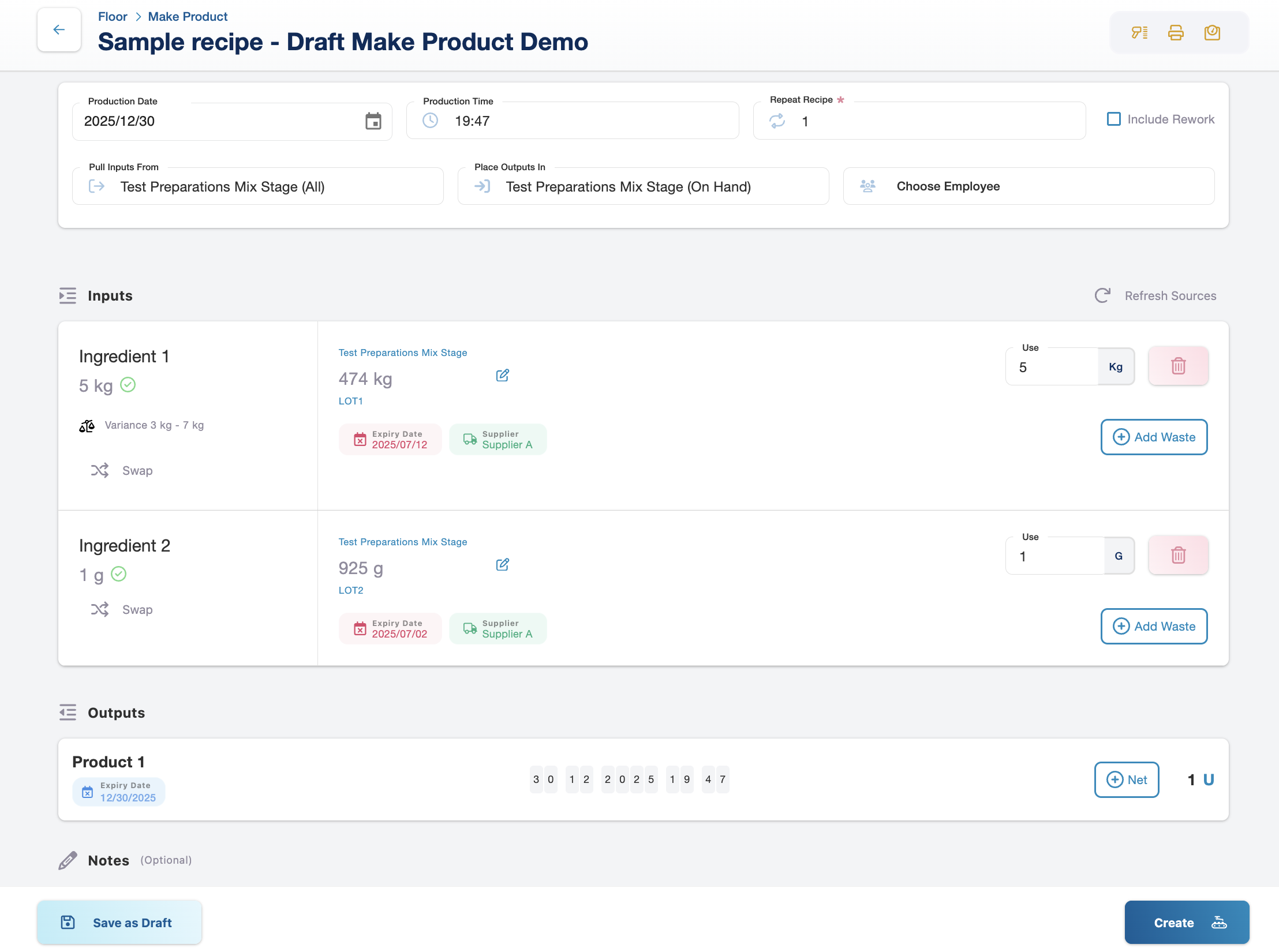This screenshot has height=952, width=1279.
Task: Delete the Ingredient 1 source row
Action: point(1178,366)
